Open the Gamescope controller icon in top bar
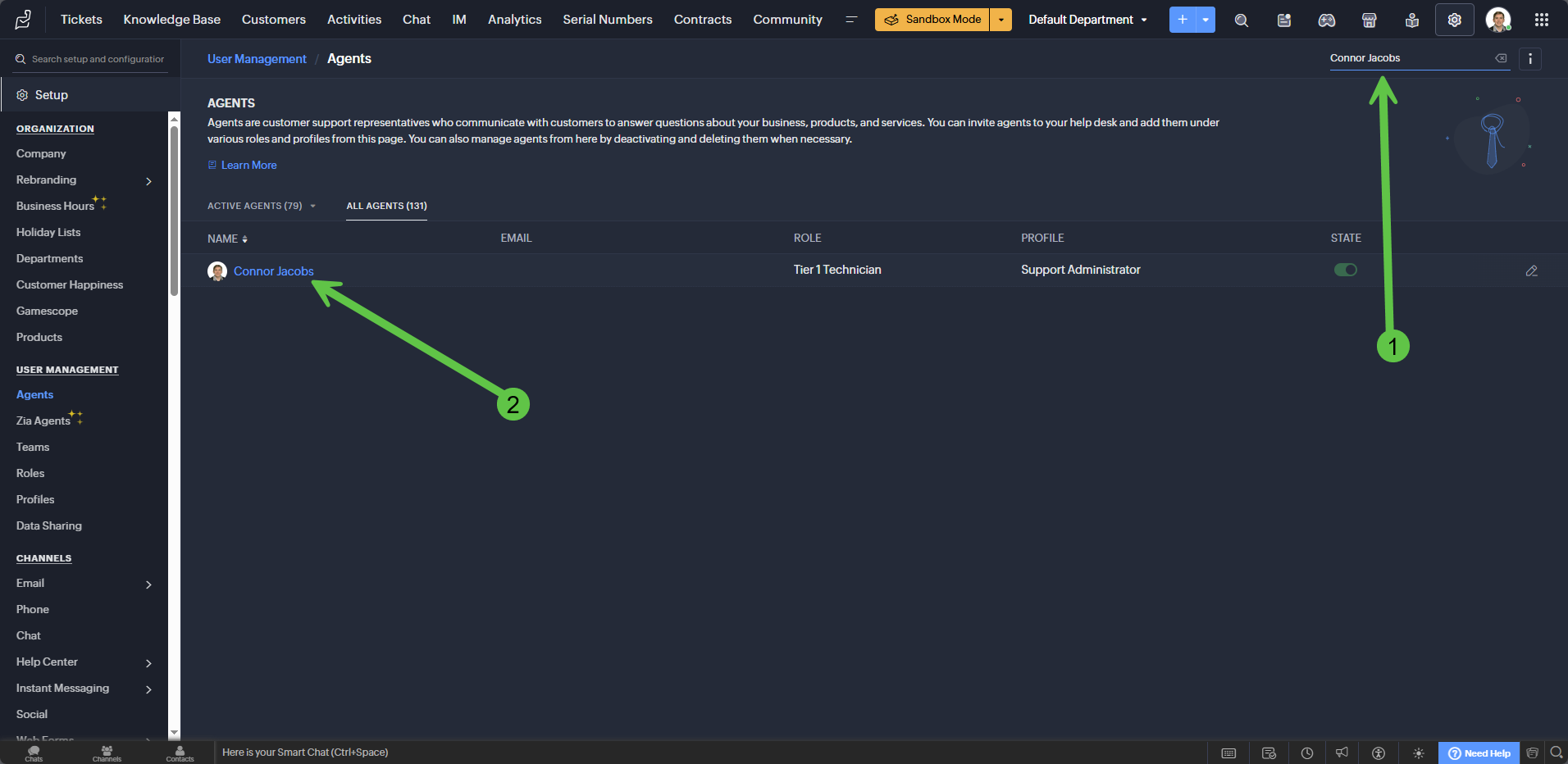Image resolution: width=1568 pixels, height=764 pixels. click(1326, 20)
